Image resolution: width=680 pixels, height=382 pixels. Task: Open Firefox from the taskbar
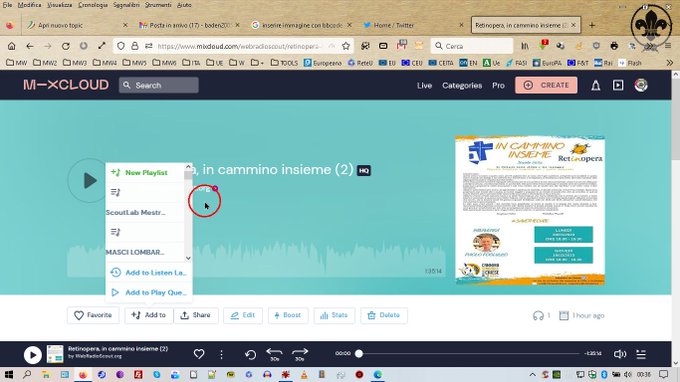tap(83, 374)
